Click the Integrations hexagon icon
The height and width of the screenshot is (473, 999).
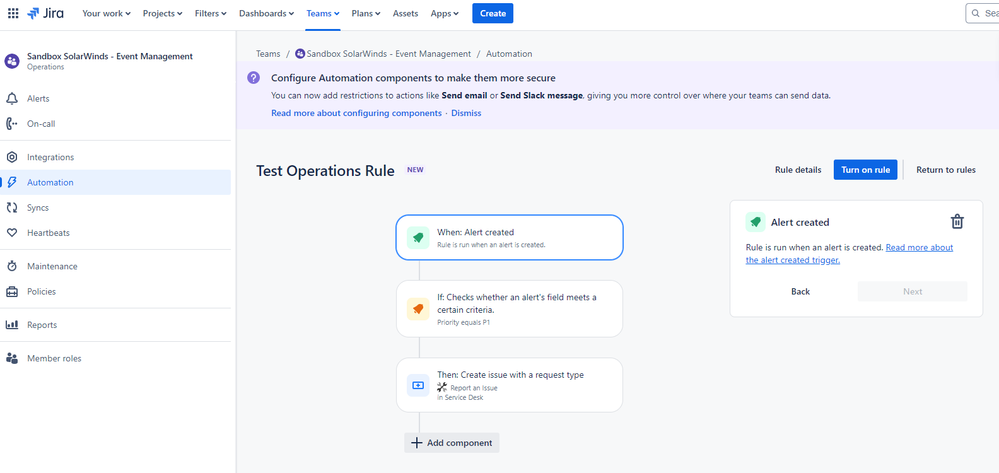[x=11, y=157]
